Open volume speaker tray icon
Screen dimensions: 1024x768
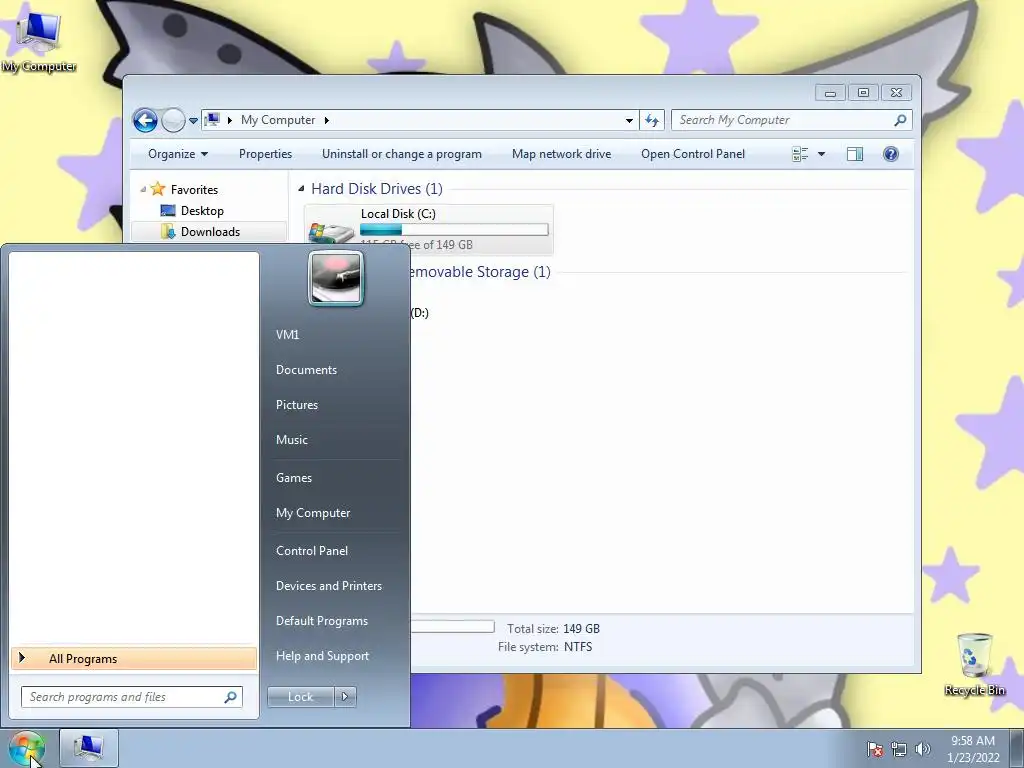922,748
